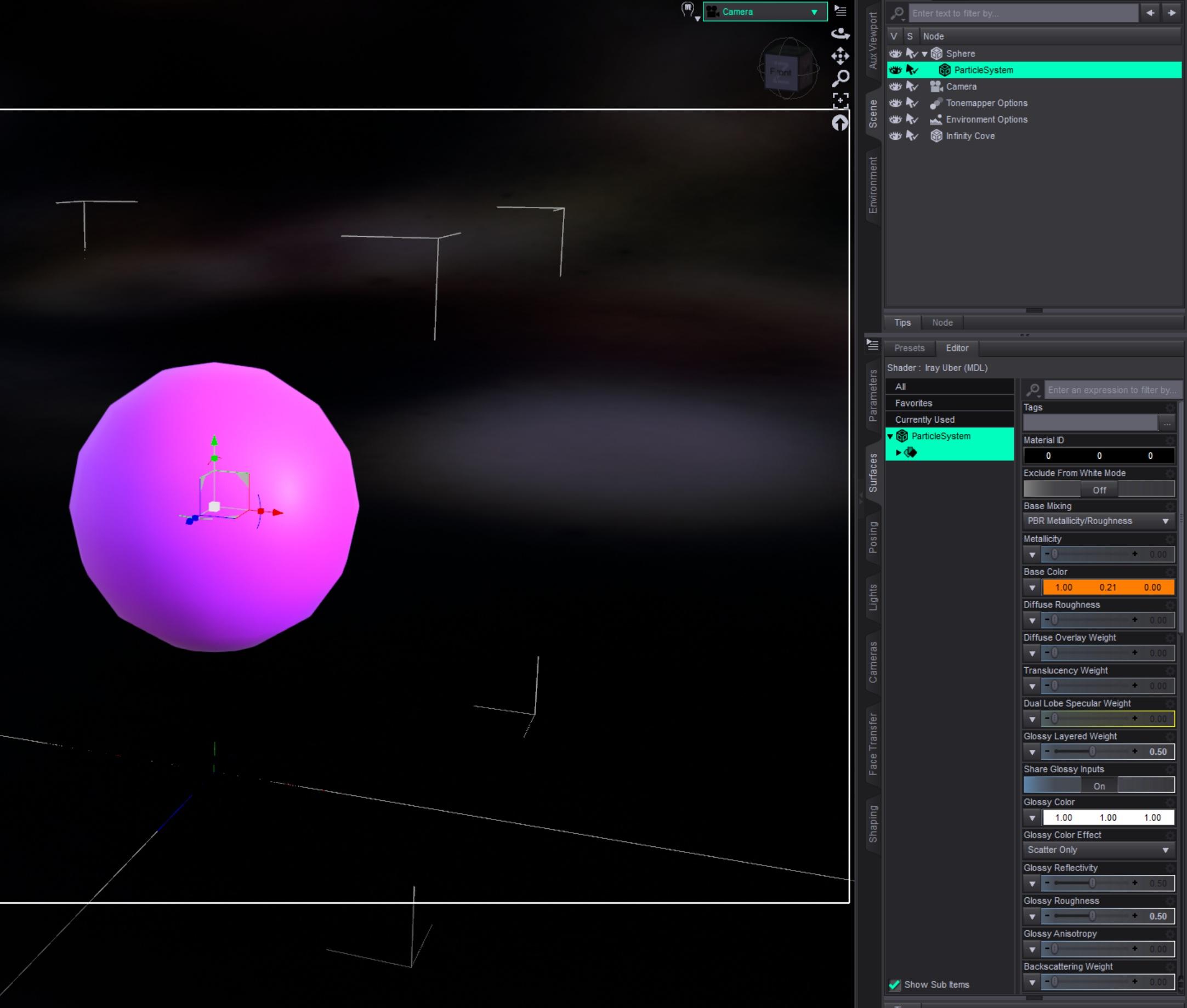Click the viewport orbit/rotate tool icon
Viewport: 1187px width, 1008px height.
pos(839,33)
